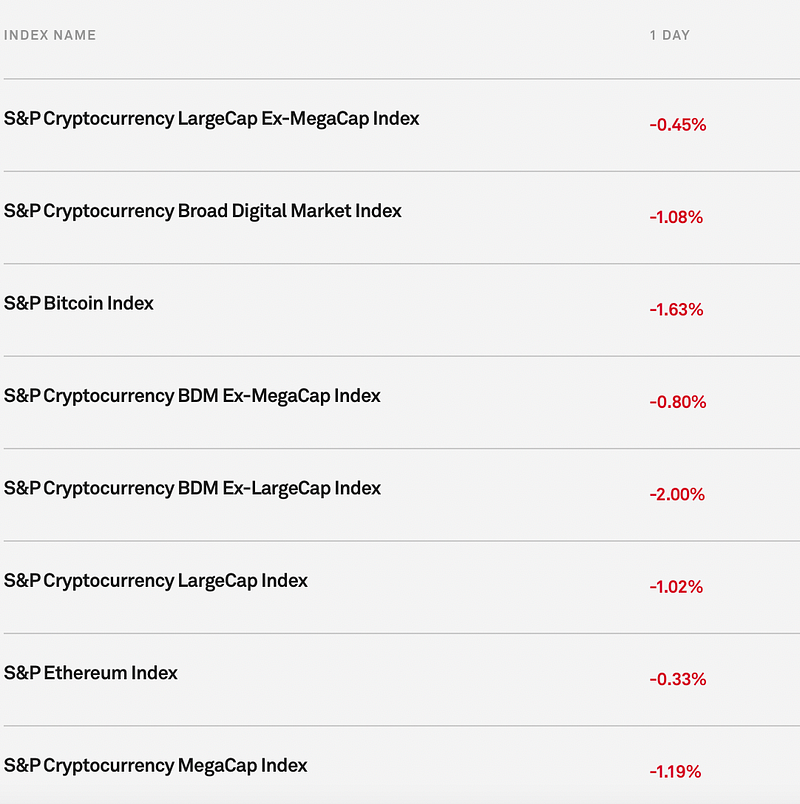Open the index that fell exactly two percent

[192, 488]
